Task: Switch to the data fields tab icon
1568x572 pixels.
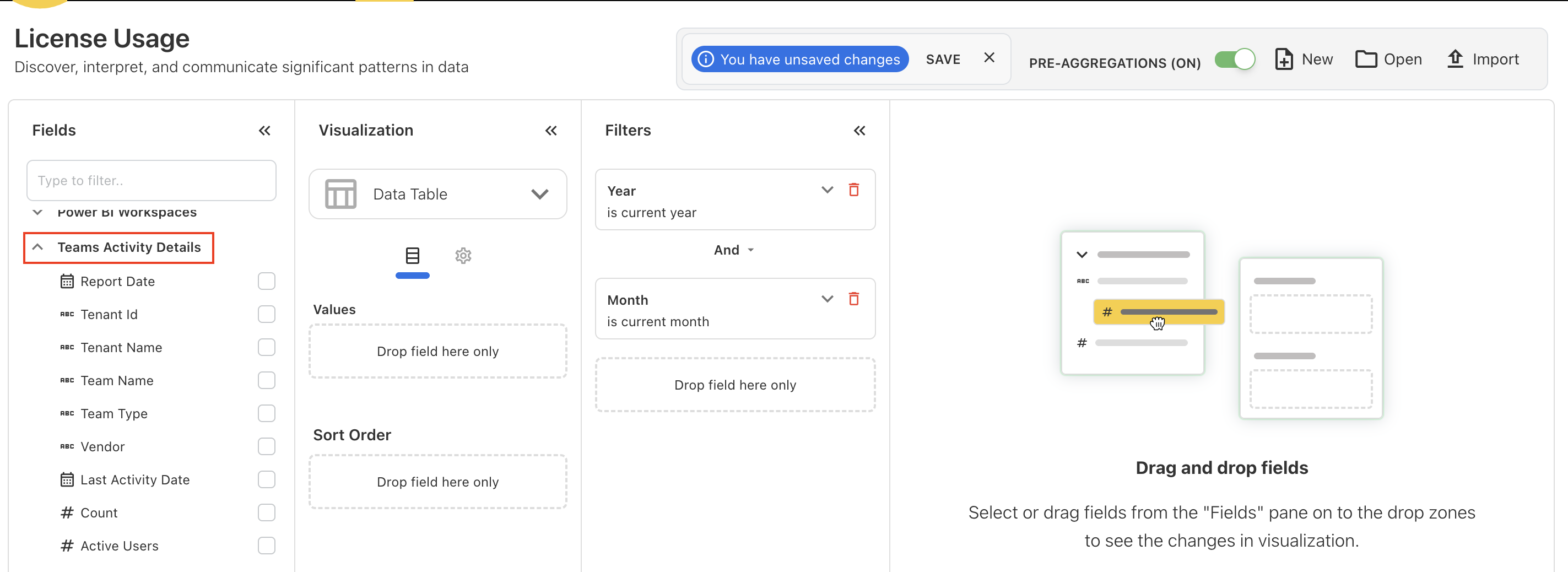Action: (412, 256)
